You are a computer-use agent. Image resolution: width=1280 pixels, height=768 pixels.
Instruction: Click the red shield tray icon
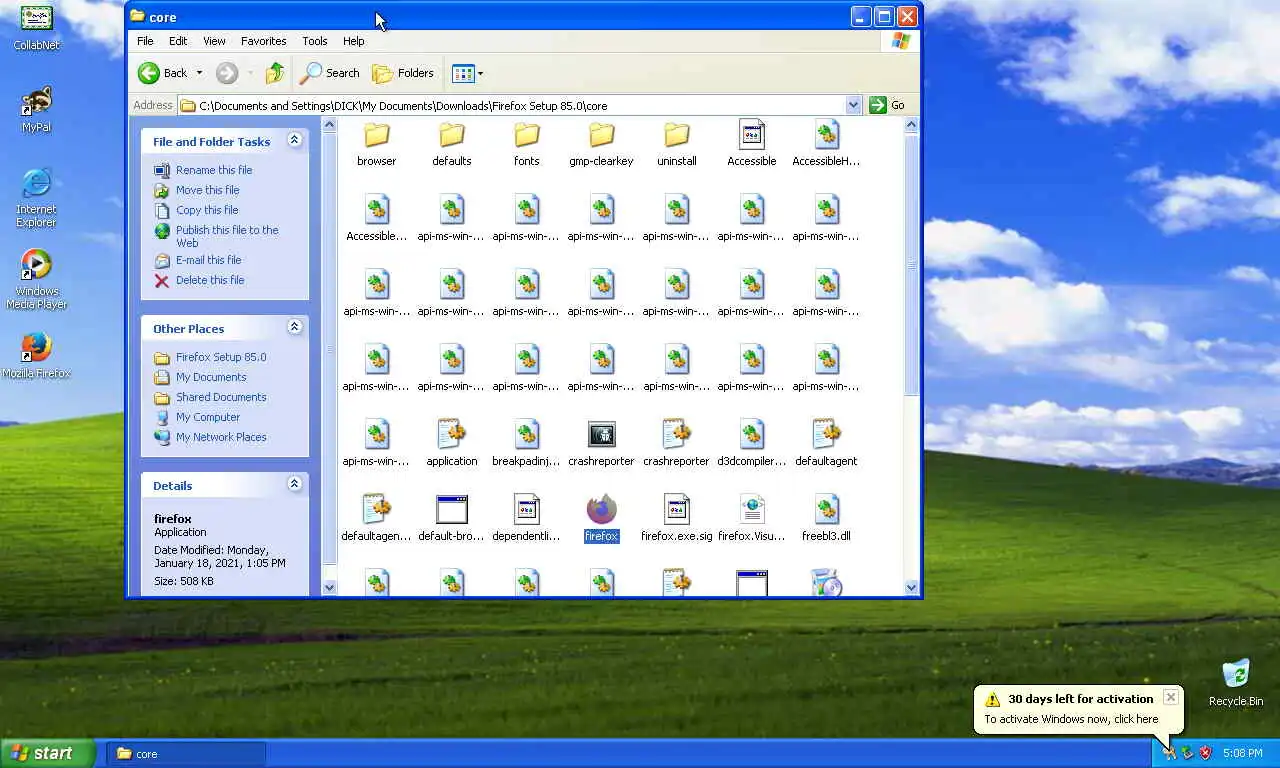pos(1205,753)
